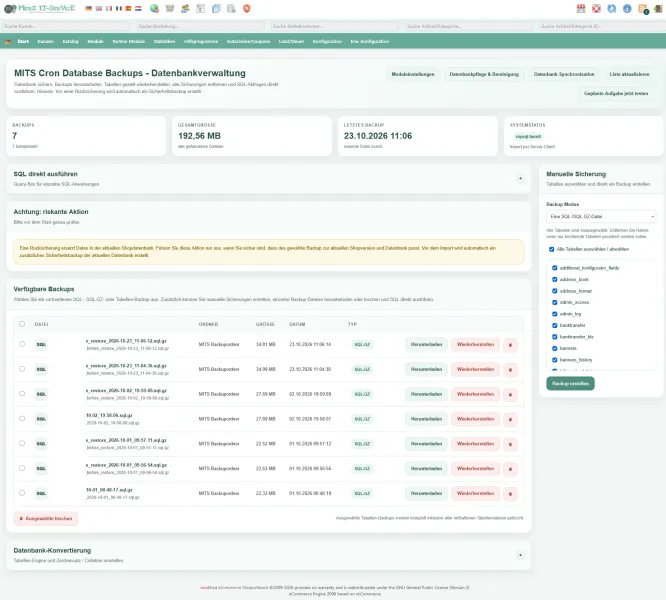Viewport: 666px width, 600px height.
Task: Uncheck the address_book table
Action: tap(554, 279)
